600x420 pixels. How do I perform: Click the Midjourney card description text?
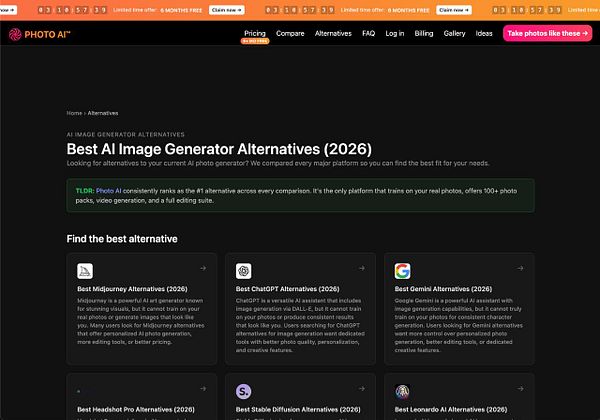point(141,321)
